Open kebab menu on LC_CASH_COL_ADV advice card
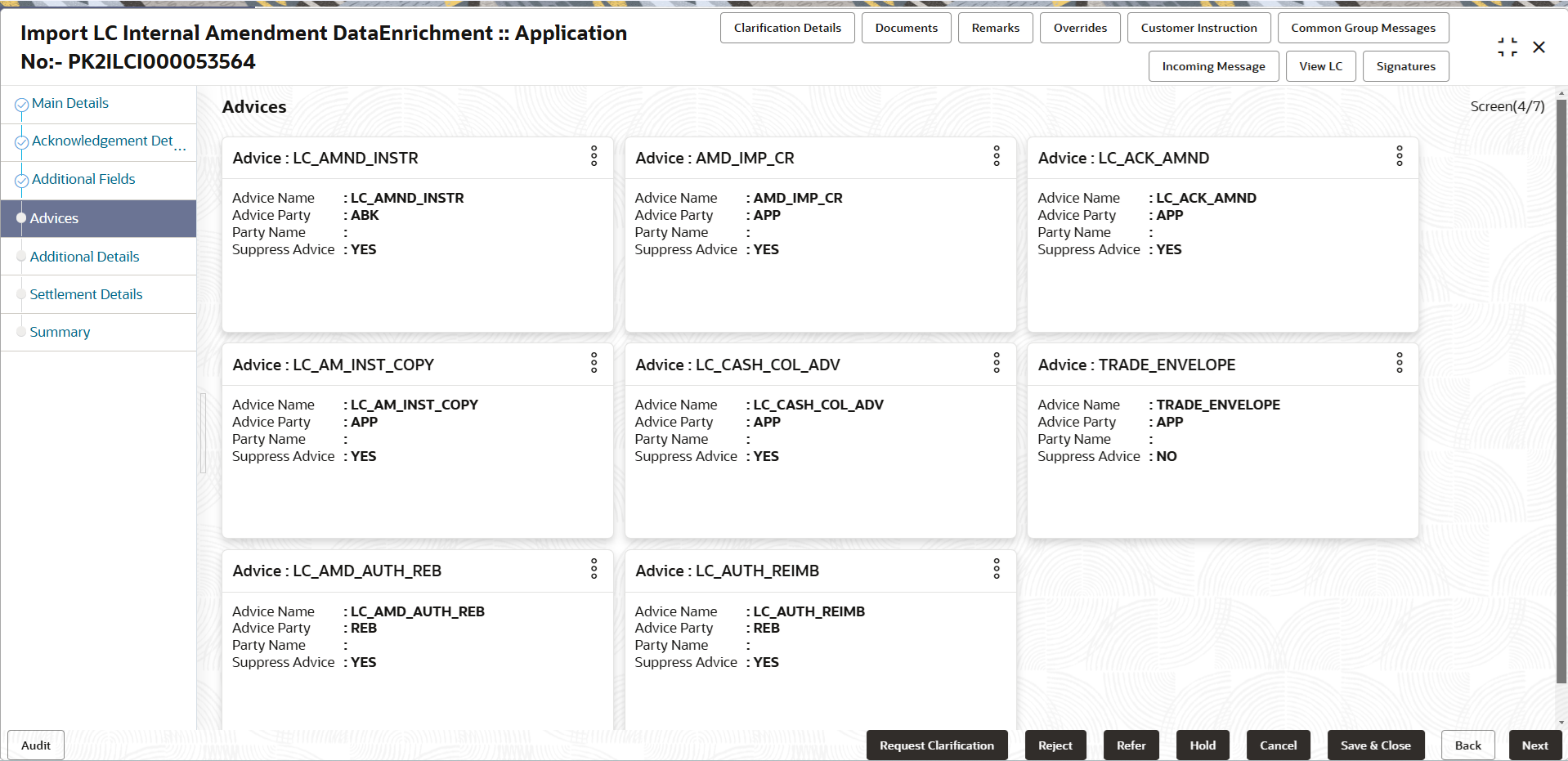1568x761 pixels. tap(997, 363)
